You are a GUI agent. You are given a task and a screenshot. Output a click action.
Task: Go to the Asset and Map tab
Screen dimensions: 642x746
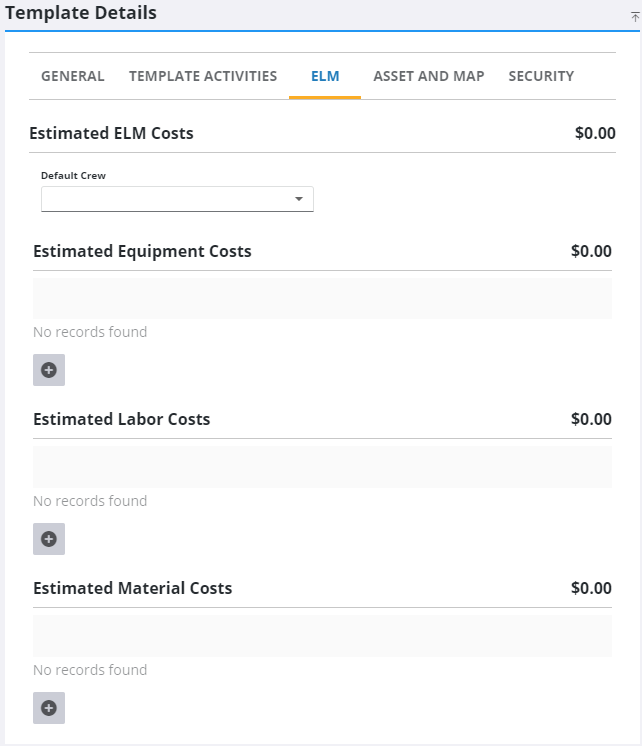(429, 76)
